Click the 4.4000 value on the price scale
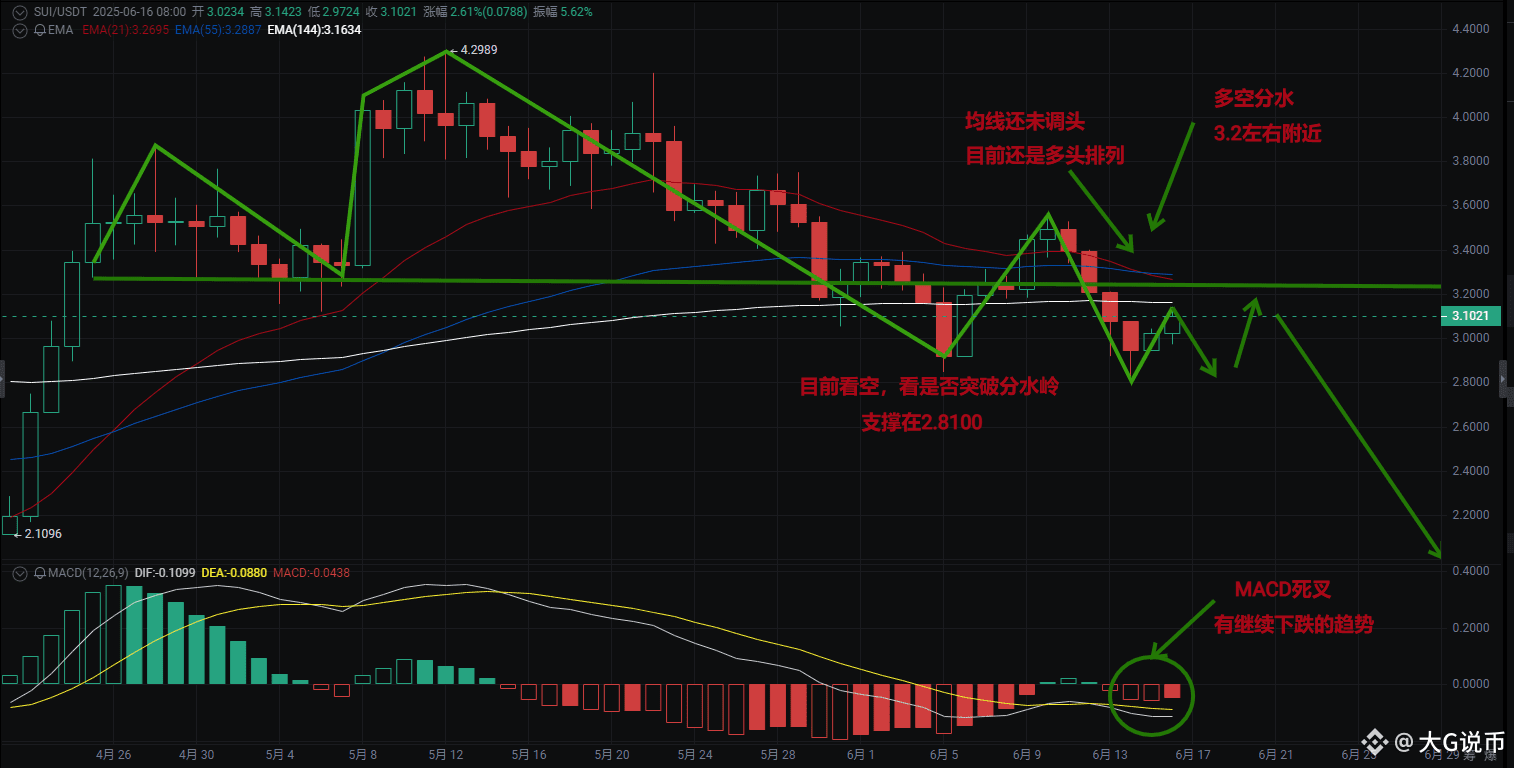The image size is (1514, 768). pyautogui.click(x=1469, y=28)
